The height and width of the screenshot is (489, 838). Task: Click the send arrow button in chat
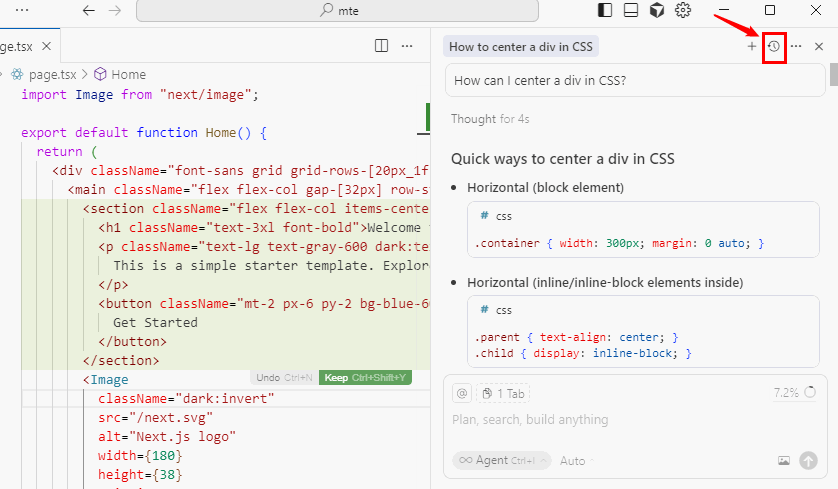tap(808, 460)
